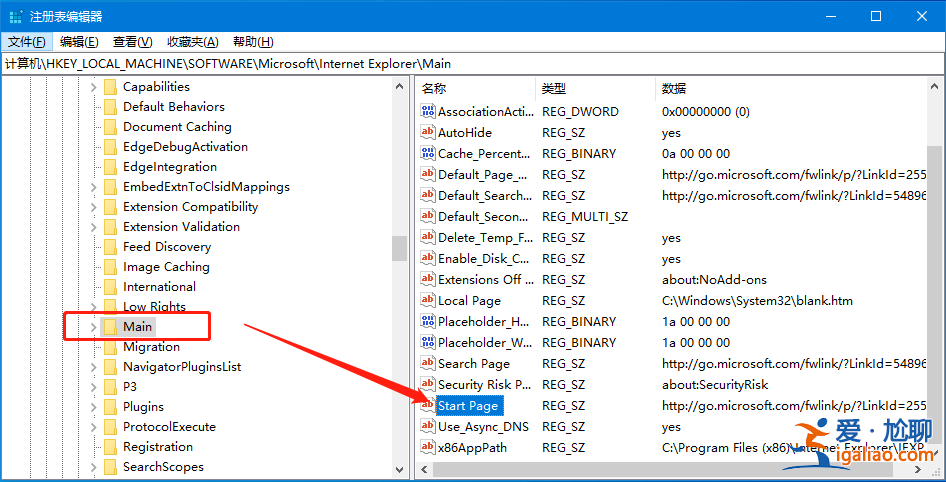Click the x86AppPath value icon
Viewport: 946px width, 482px height.
(428, 448)
